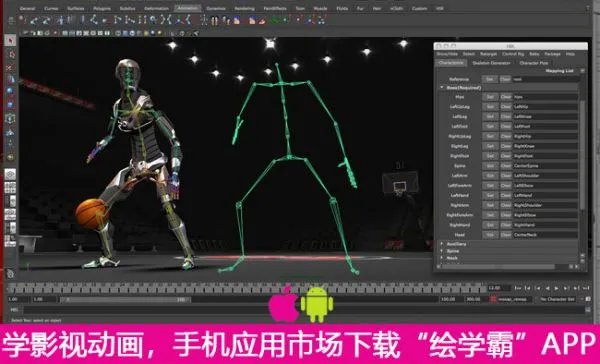Click Set button for Hips row

click(490, 97)
